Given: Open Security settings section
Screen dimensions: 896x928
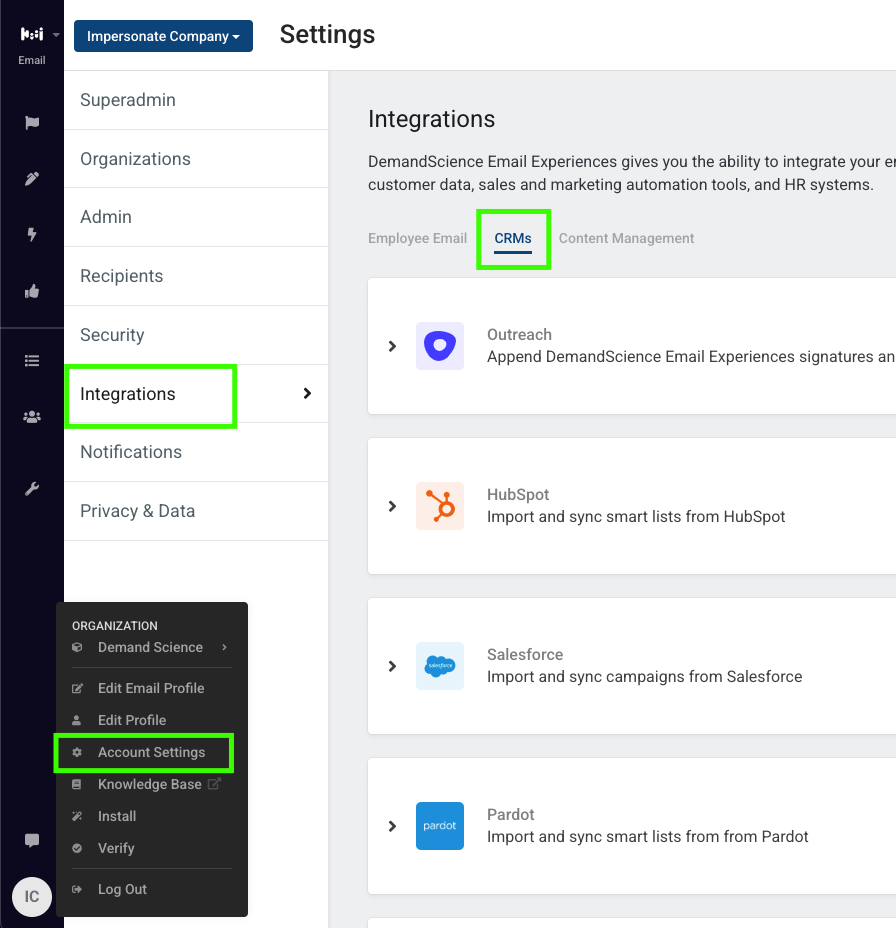Looking at the screenshot, I should (x=196, y=335).
